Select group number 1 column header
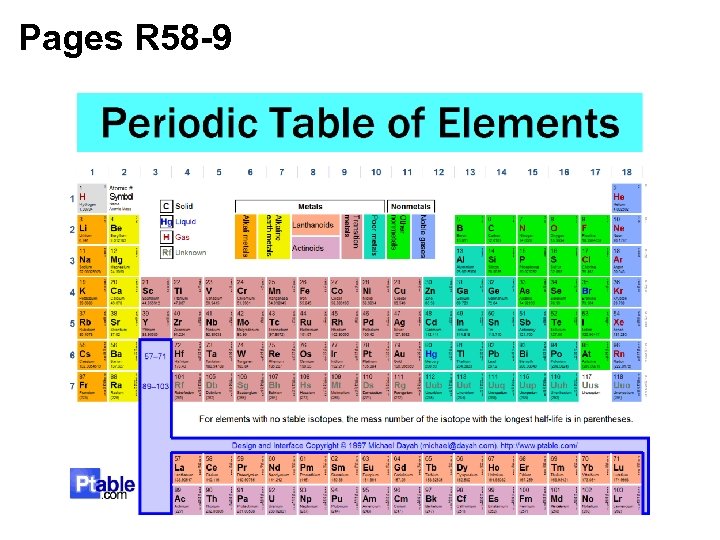 [92, 172]
